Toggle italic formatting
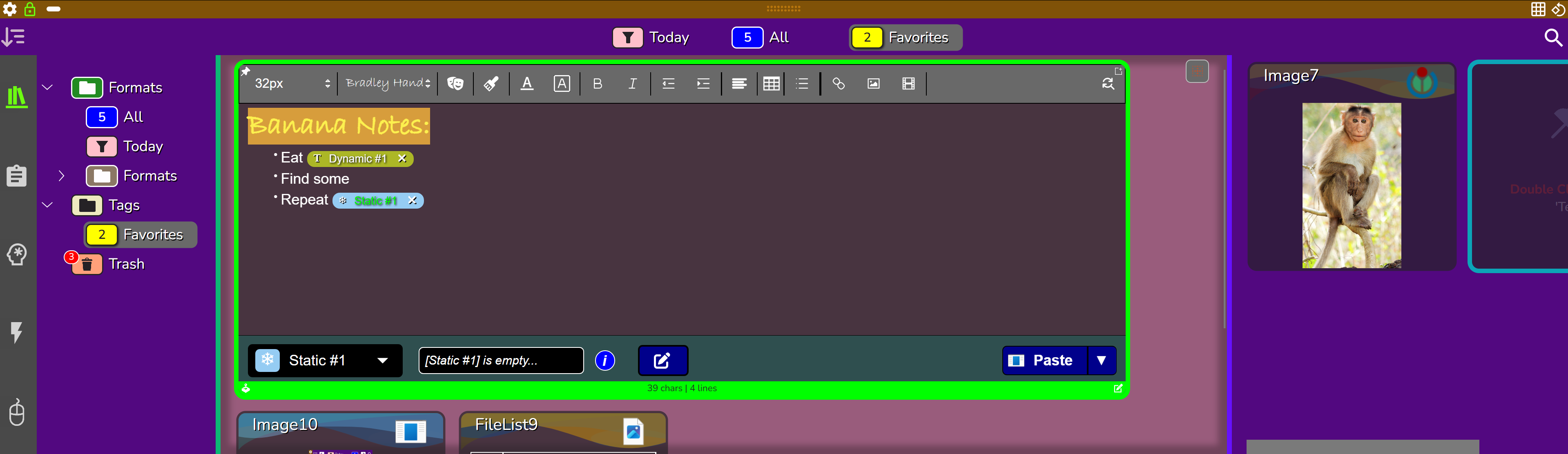Viewport: 1568px width, 454px height. 632,83
